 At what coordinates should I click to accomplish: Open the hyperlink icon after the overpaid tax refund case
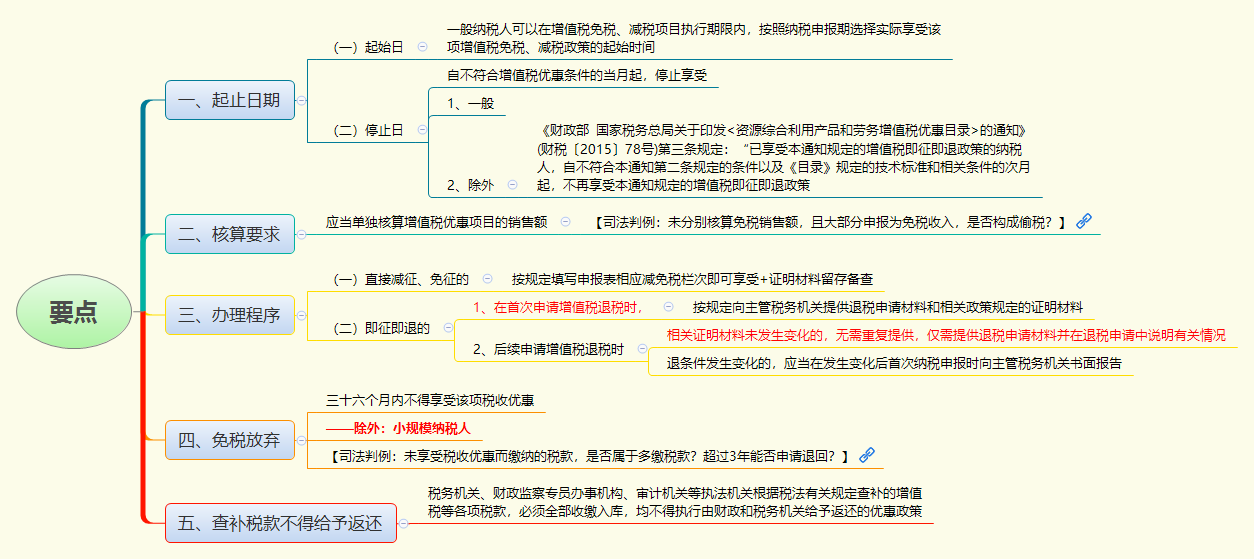click(x=867, y=456)
